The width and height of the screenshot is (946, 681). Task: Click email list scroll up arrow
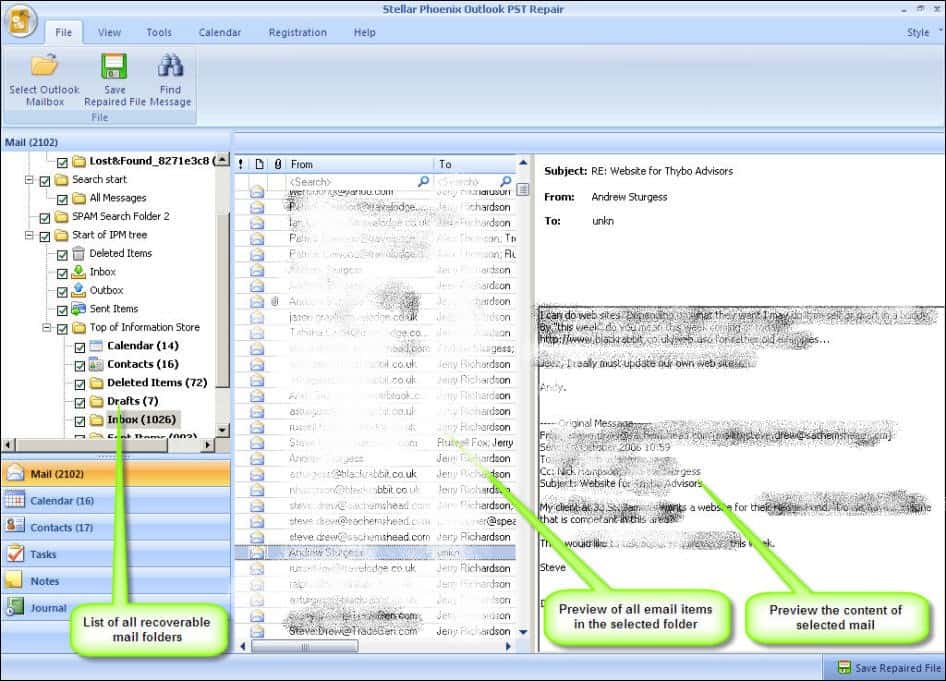[x=523, y=163]
